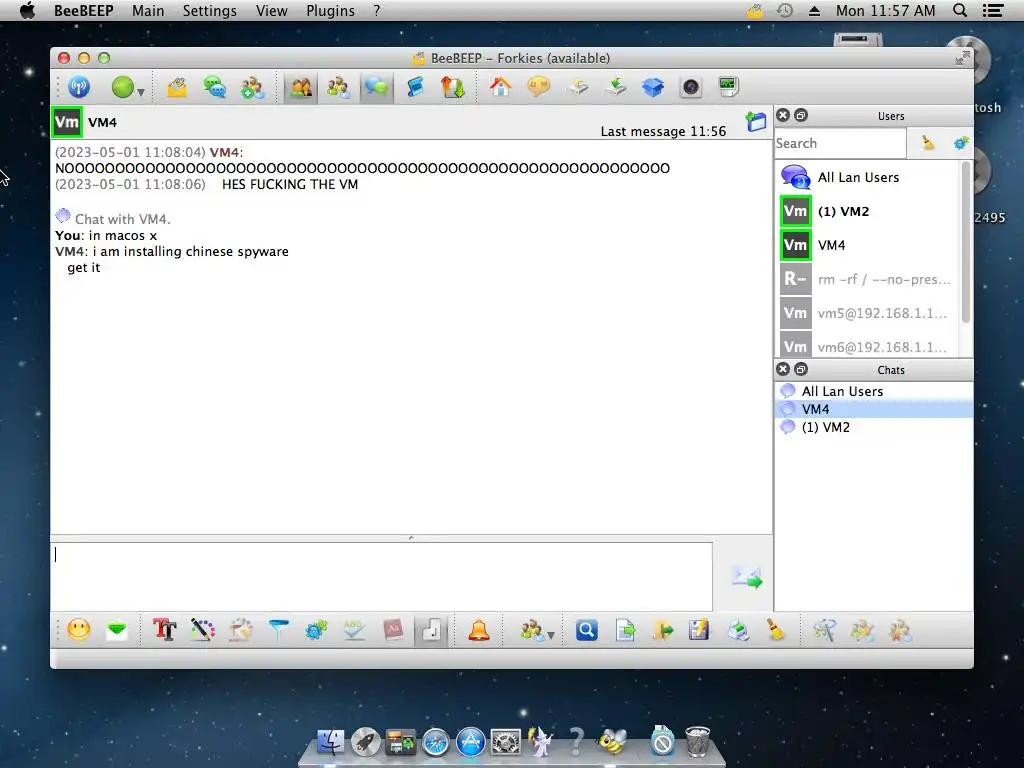The height and width of the screenshot is (768, 1024).
Task: Select All Lan Users in Users list
Action: 869,177
